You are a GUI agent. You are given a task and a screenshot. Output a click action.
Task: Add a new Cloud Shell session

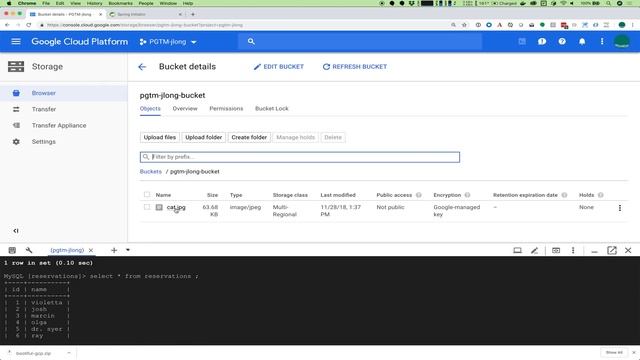(114, 250)
